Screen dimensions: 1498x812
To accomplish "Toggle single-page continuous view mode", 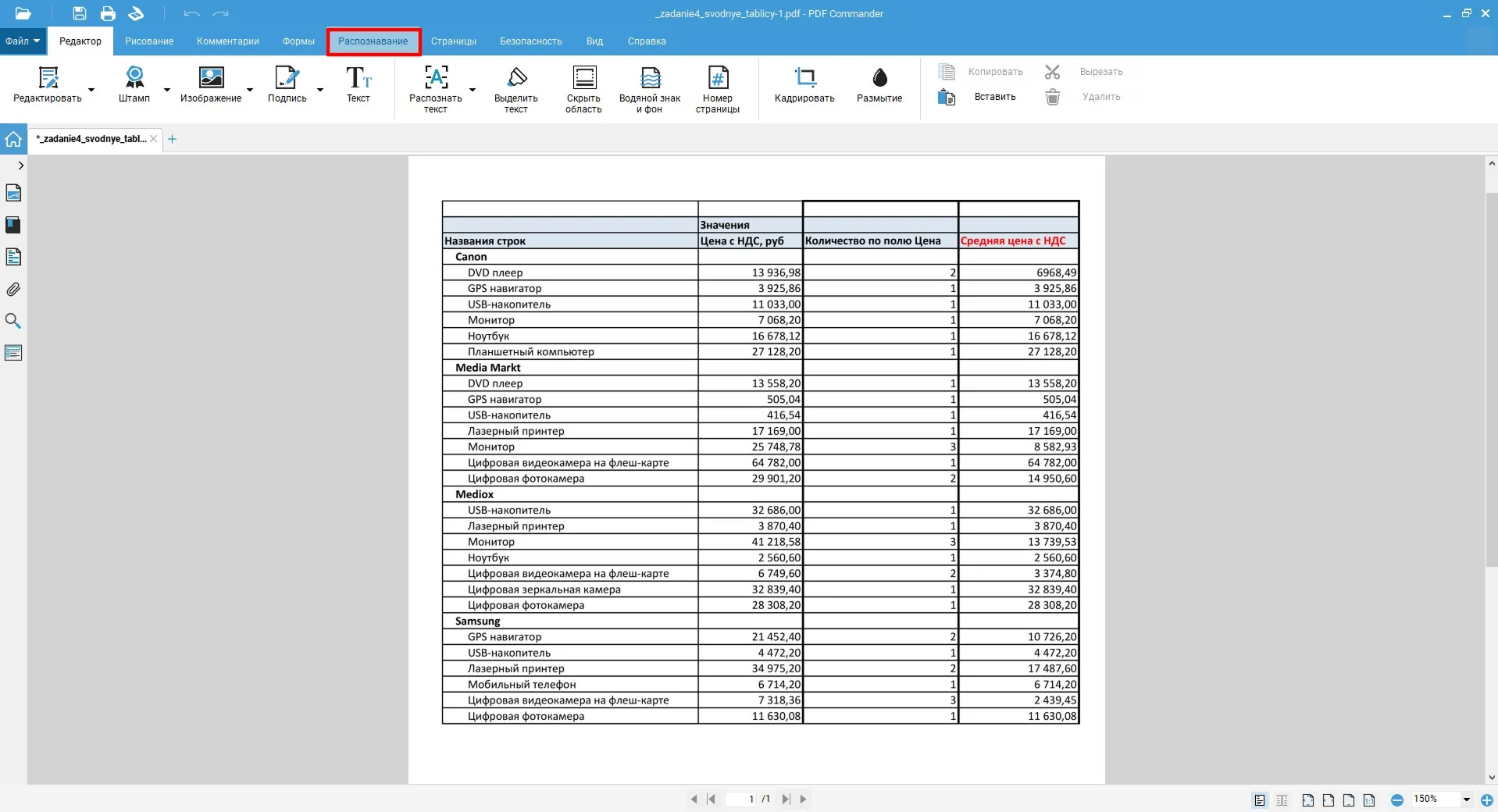I will click(x=1260, y=800).
